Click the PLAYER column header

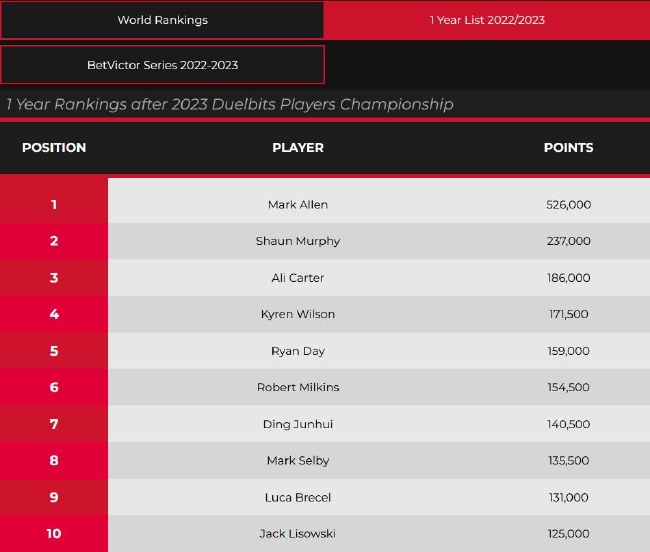click(298, 147)
